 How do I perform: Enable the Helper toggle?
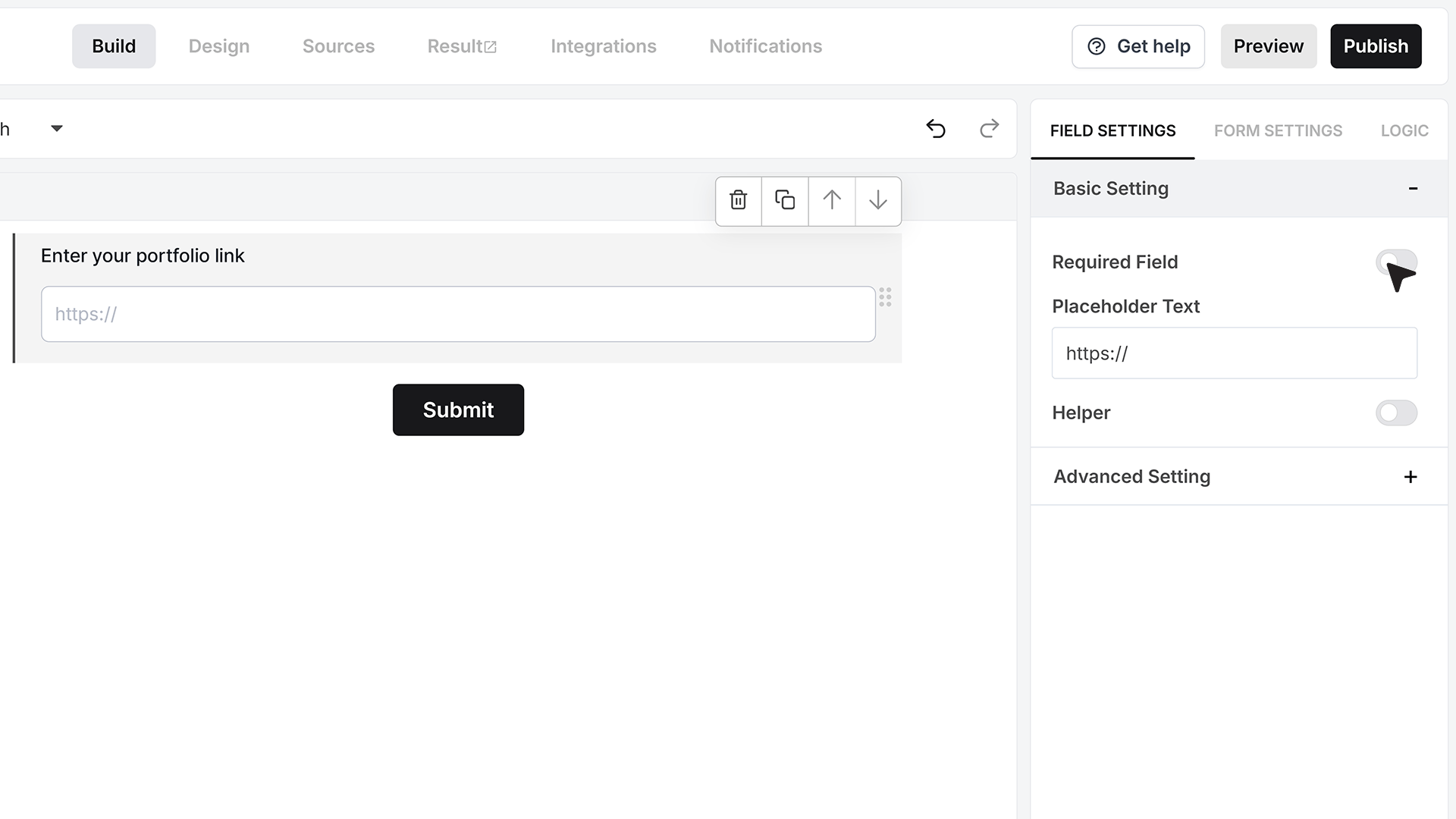pyautogui.click(x=1396, y=413)
